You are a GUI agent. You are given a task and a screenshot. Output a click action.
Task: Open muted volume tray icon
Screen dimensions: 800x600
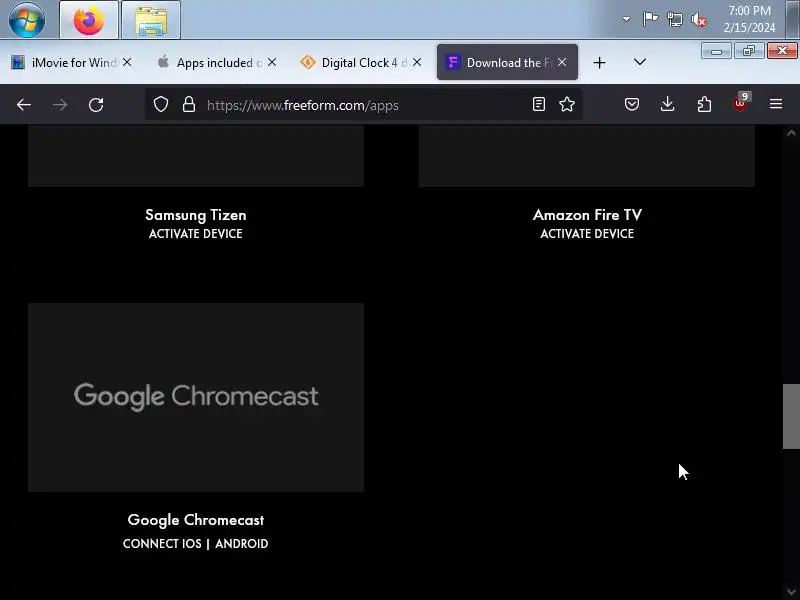click(699, 20)
